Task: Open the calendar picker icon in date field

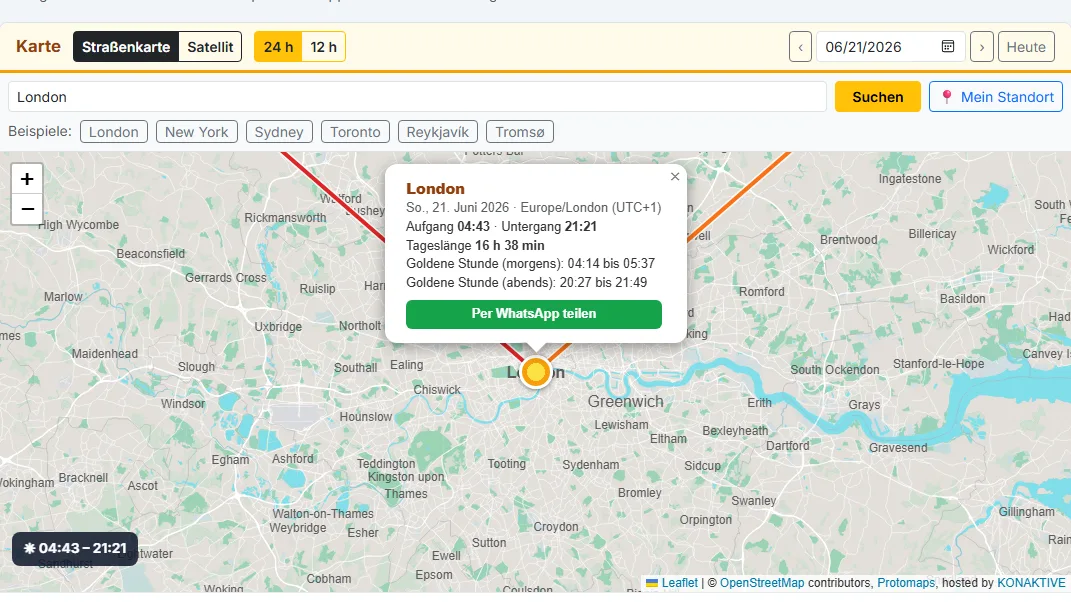Action: coord(947,46)
